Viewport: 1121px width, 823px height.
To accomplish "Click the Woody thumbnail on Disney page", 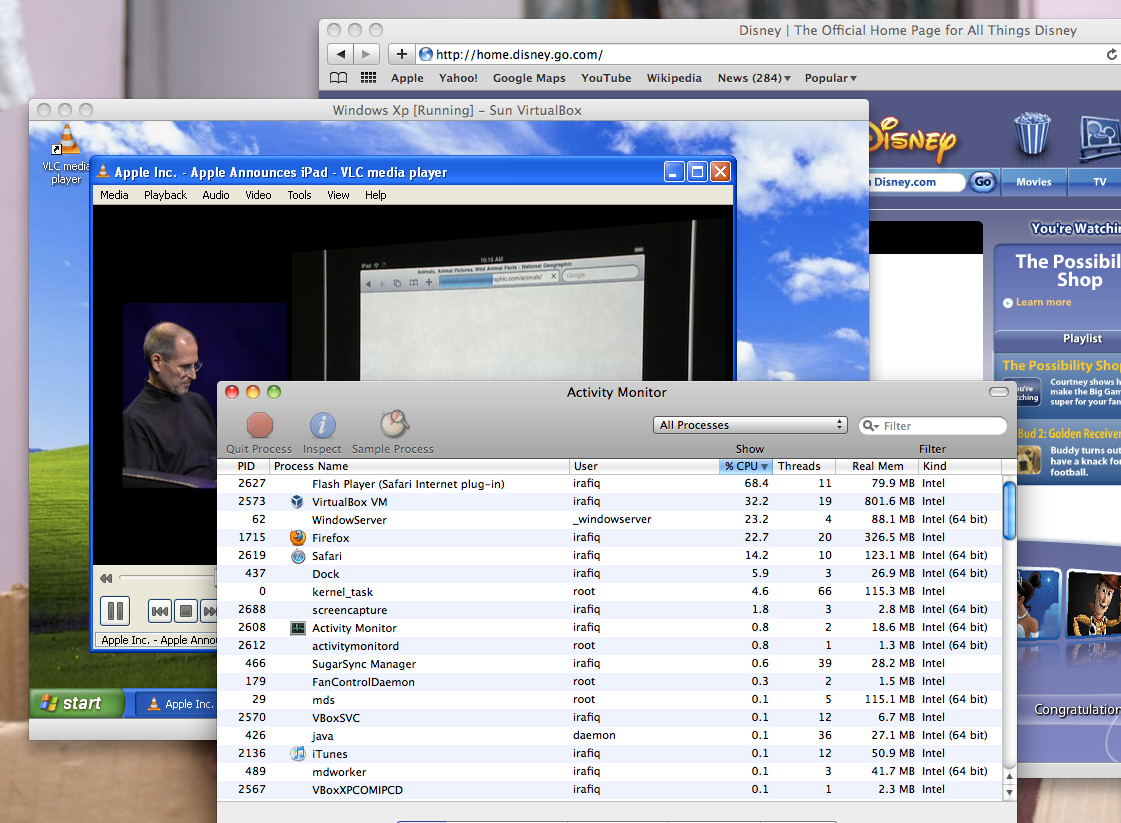I will 1094,603.
